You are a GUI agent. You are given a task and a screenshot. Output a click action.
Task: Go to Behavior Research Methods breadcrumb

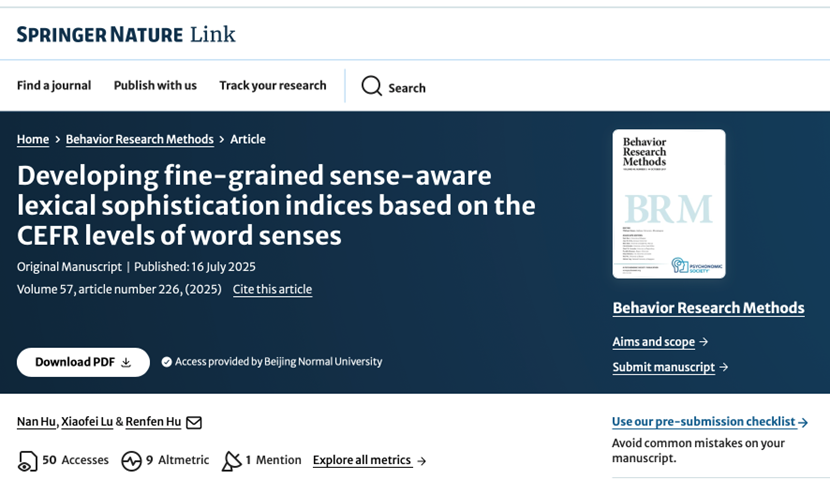coord(140,140)
